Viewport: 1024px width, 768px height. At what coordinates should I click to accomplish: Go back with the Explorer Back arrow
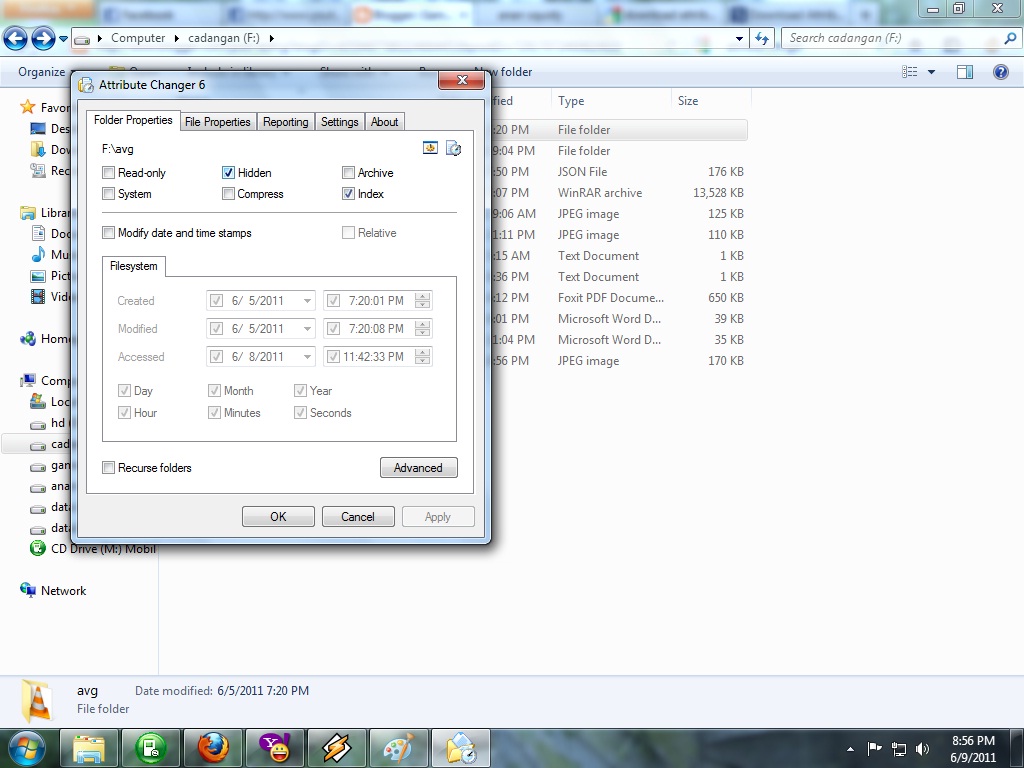pos(15,39)
